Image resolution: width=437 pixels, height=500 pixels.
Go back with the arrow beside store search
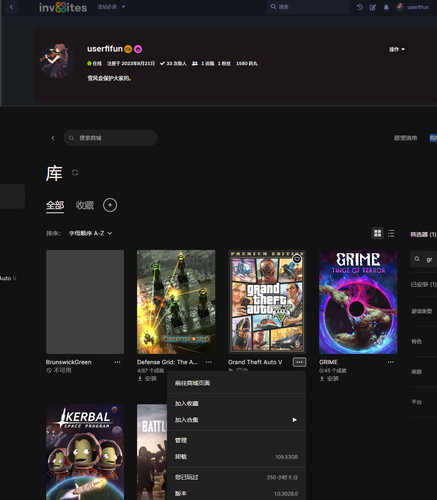point(53,138)
